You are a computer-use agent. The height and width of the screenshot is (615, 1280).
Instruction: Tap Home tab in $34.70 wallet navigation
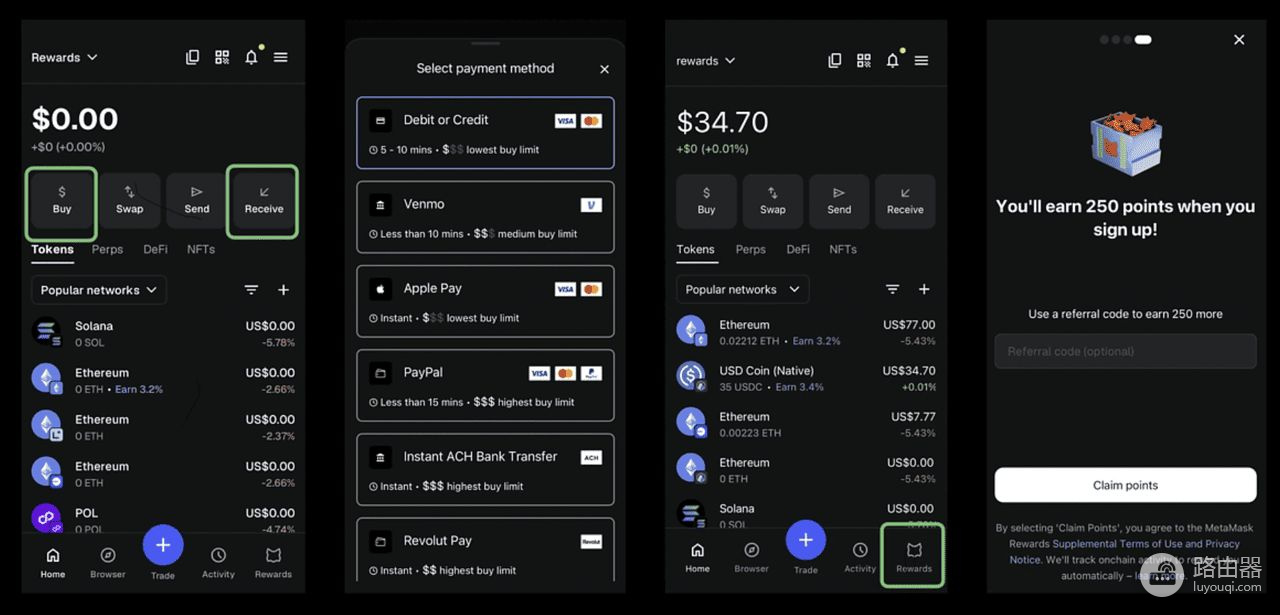(x=697, y=558)
